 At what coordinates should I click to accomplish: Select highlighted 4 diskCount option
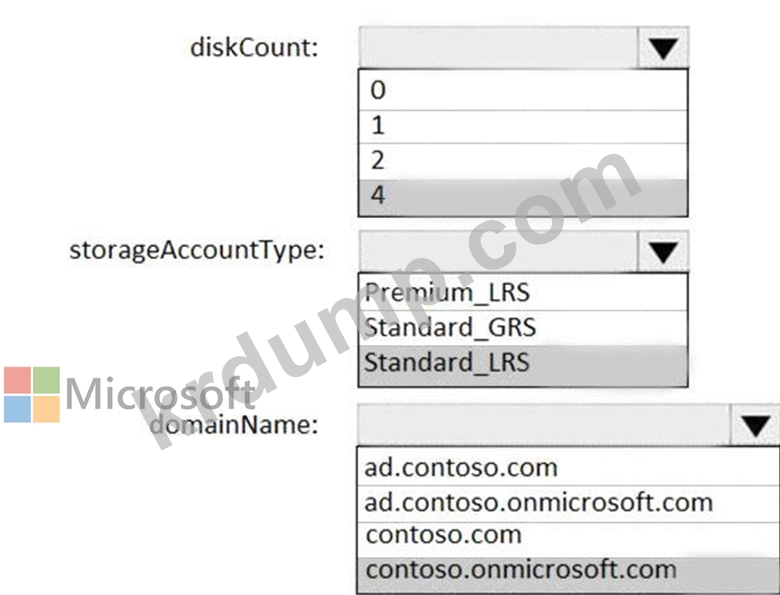coord(523,197)
